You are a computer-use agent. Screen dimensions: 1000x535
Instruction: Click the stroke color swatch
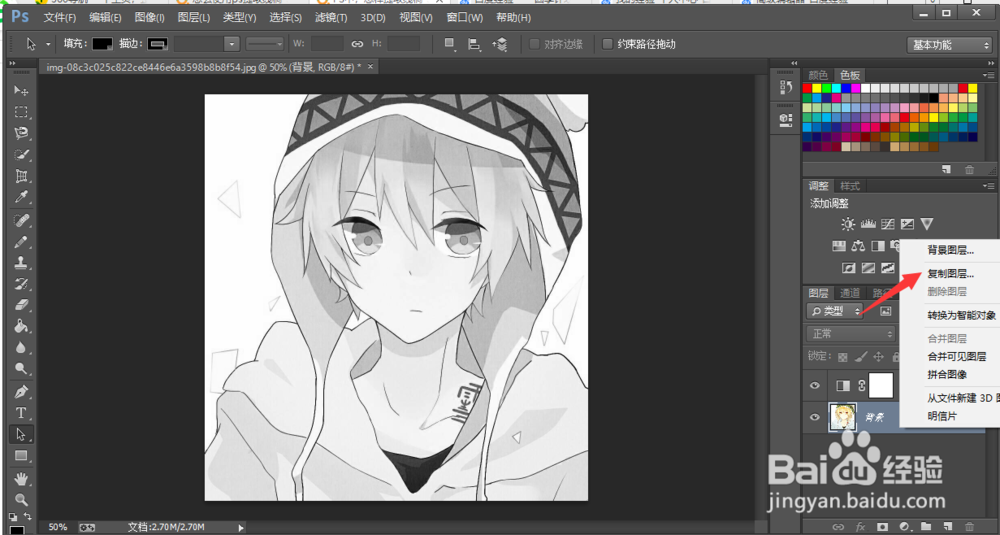[157, 44]
